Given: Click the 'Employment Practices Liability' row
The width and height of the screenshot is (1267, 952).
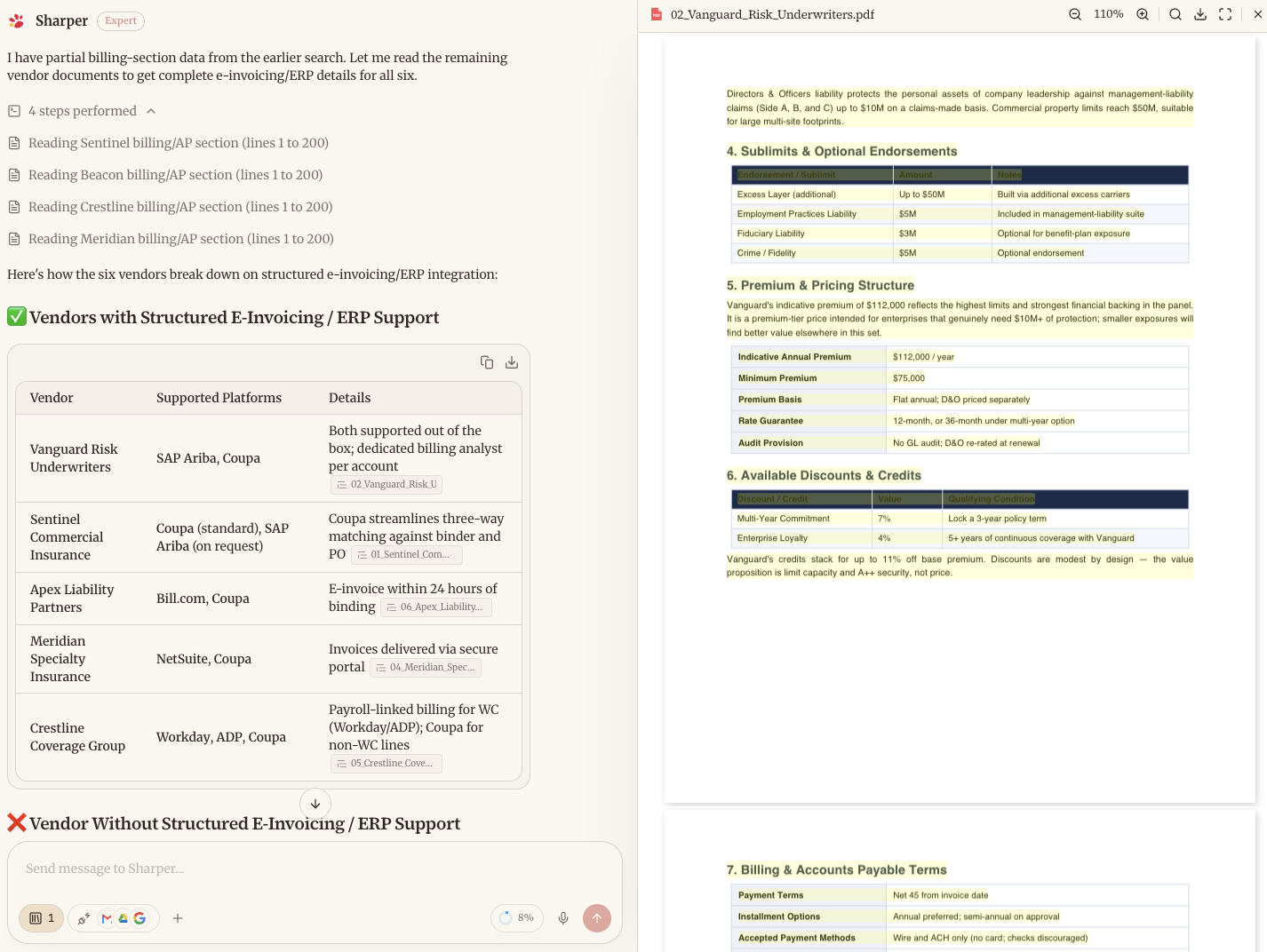Looking at the screenshot, I should pyautogui.click(x=958, y=214).
